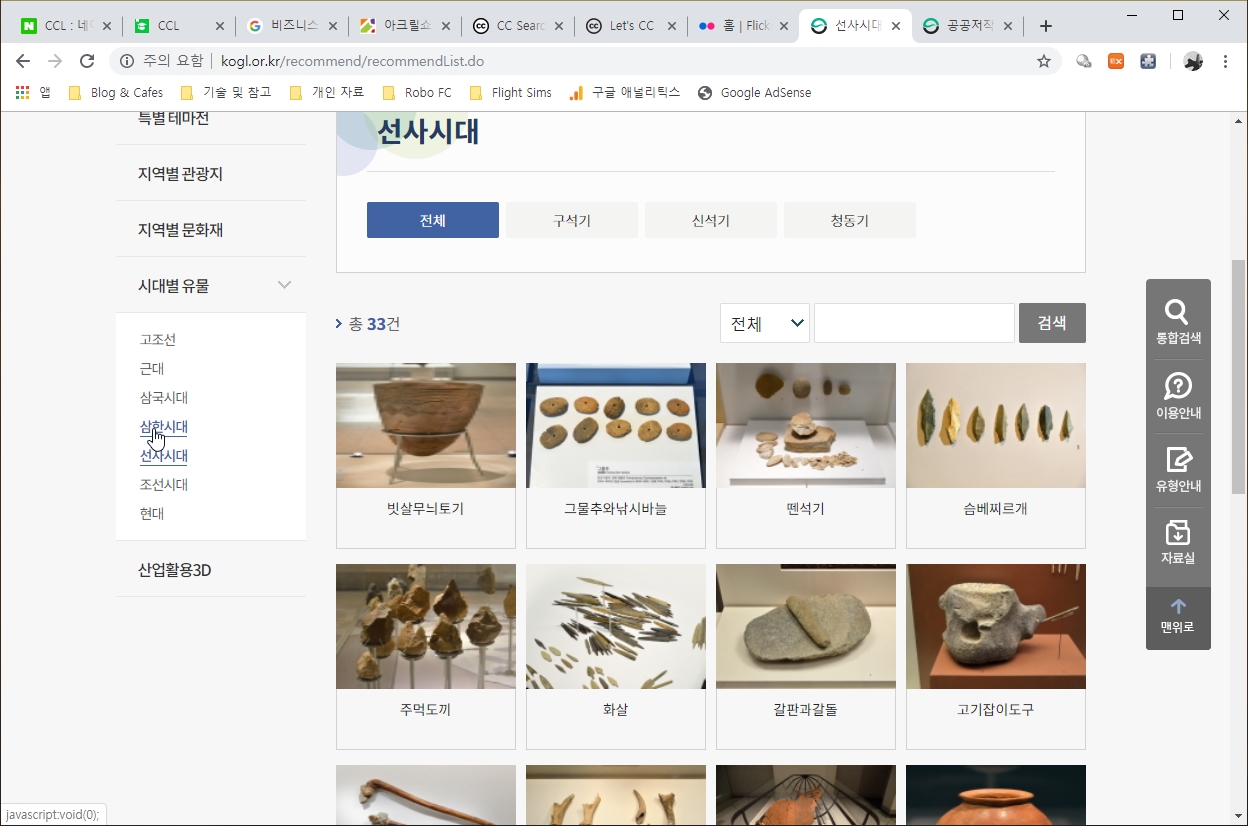Open the 개인 자료 bookmark folder
The height and width of the screenshot is (826, 1248).
coord(327,92)
